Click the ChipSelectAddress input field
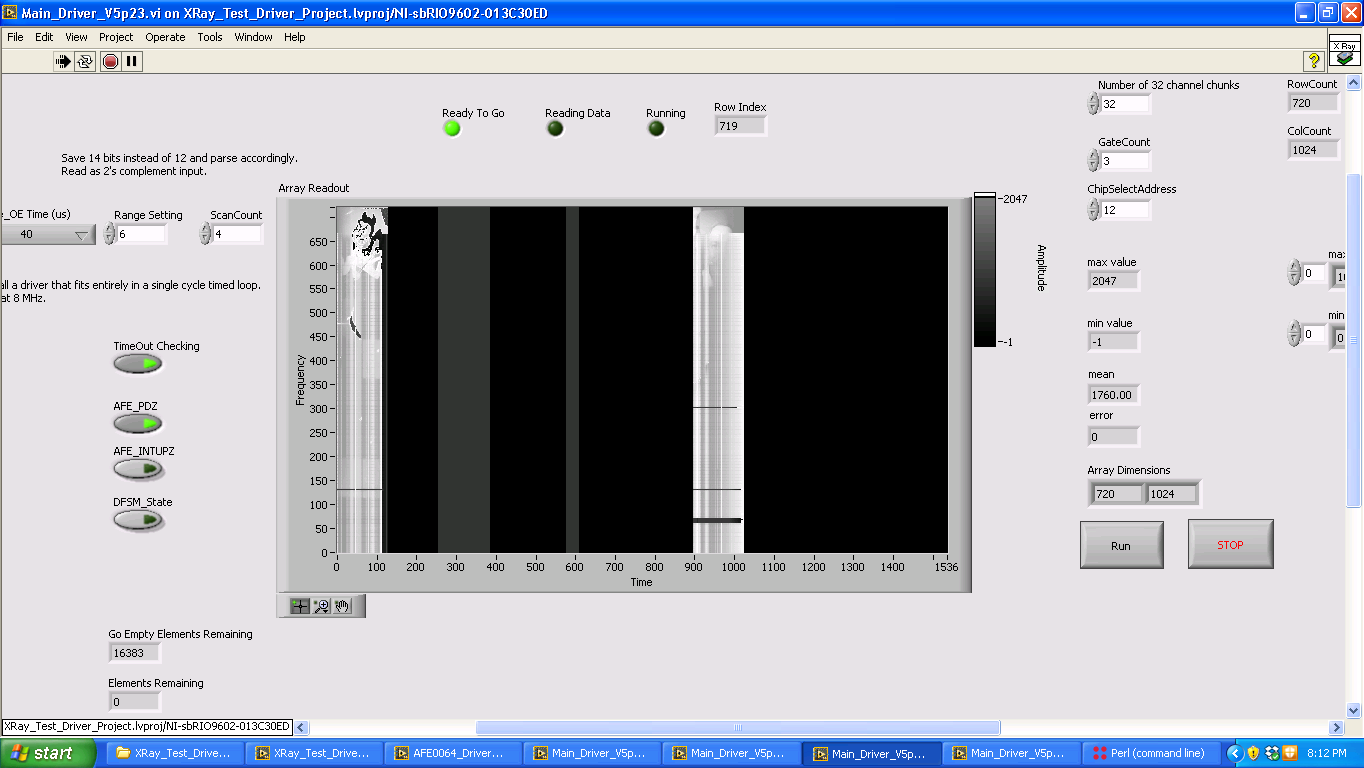The image size is (1364, 768). coord(1125,210)
